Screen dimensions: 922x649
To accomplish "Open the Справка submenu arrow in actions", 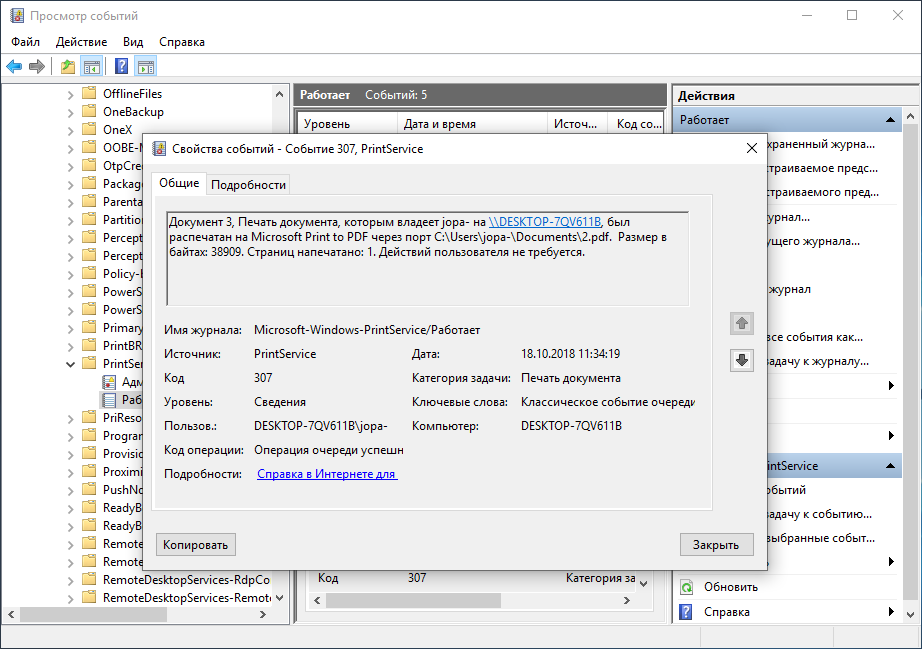I will [891, 612].
